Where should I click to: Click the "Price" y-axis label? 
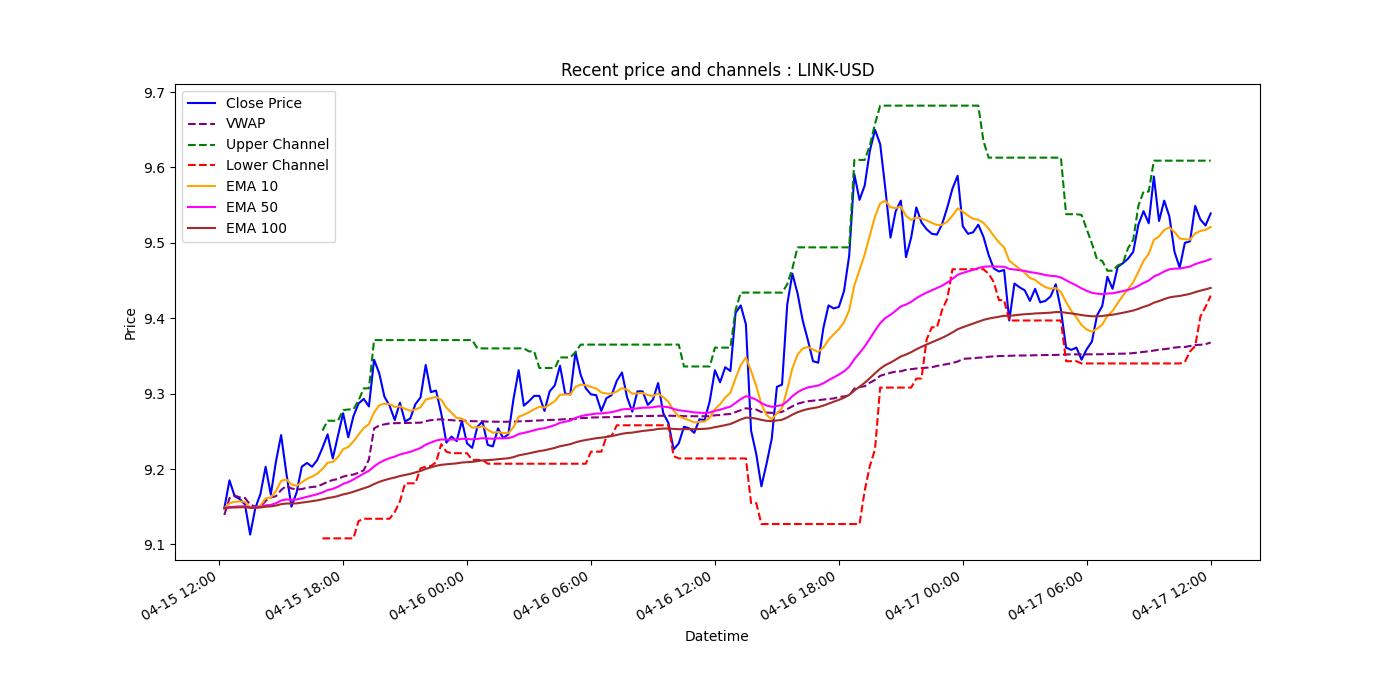[x=130, y=323]
